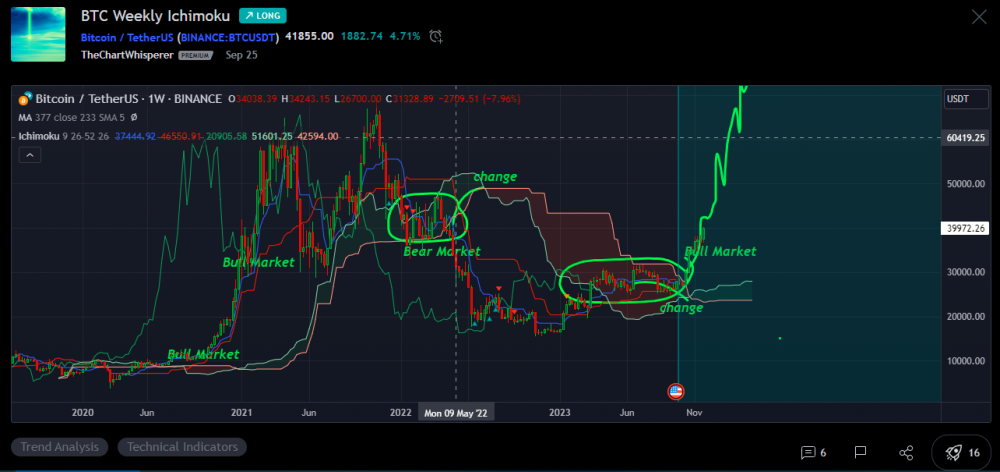This screenshot has width=1000, height=472.
Task: Open the BTC Weekly Ichimoku thumbnail image
Action: click(x=38, y=34)
